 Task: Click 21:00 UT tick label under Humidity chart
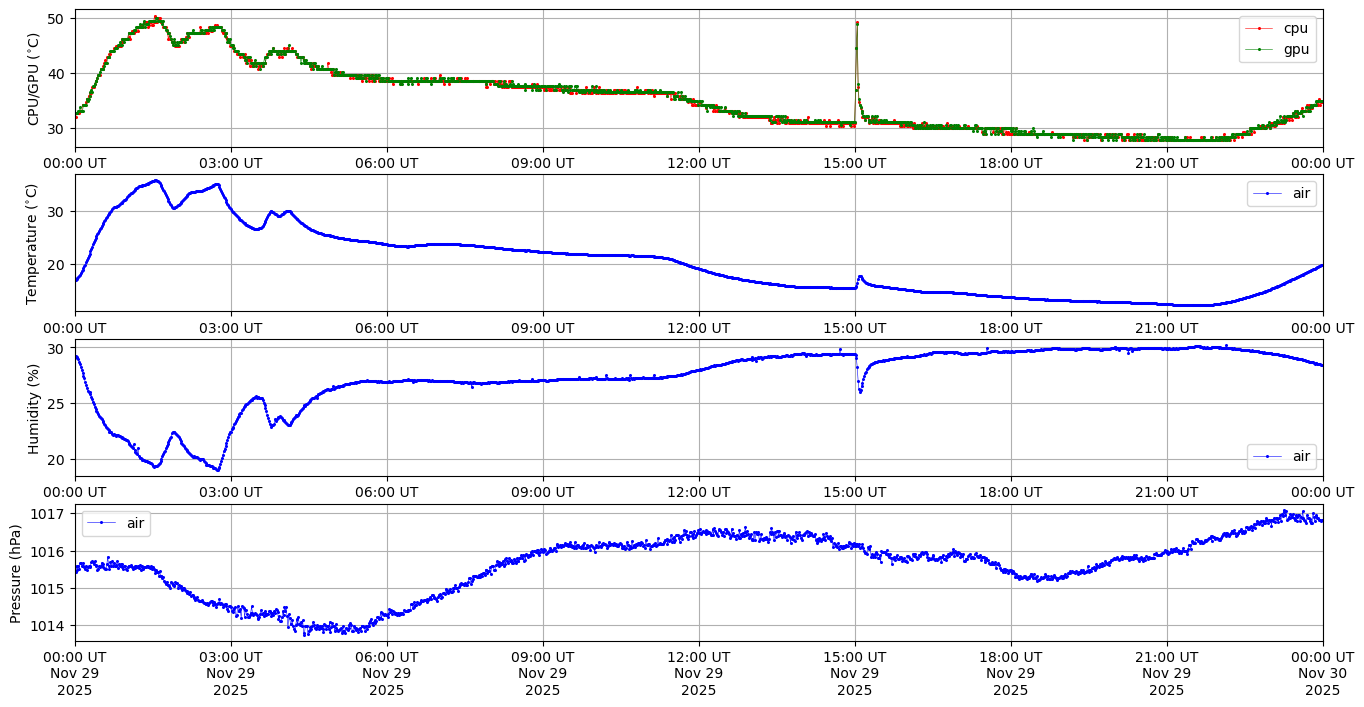[1166, 492]
